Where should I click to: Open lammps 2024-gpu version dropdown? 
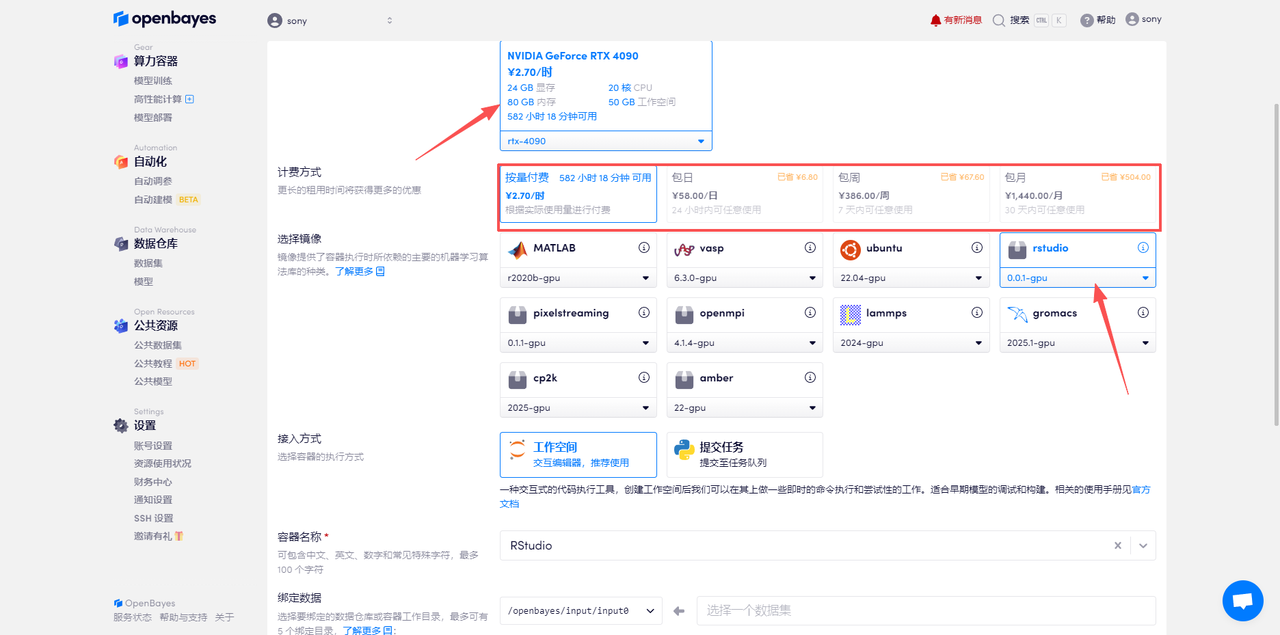point(911,342)
